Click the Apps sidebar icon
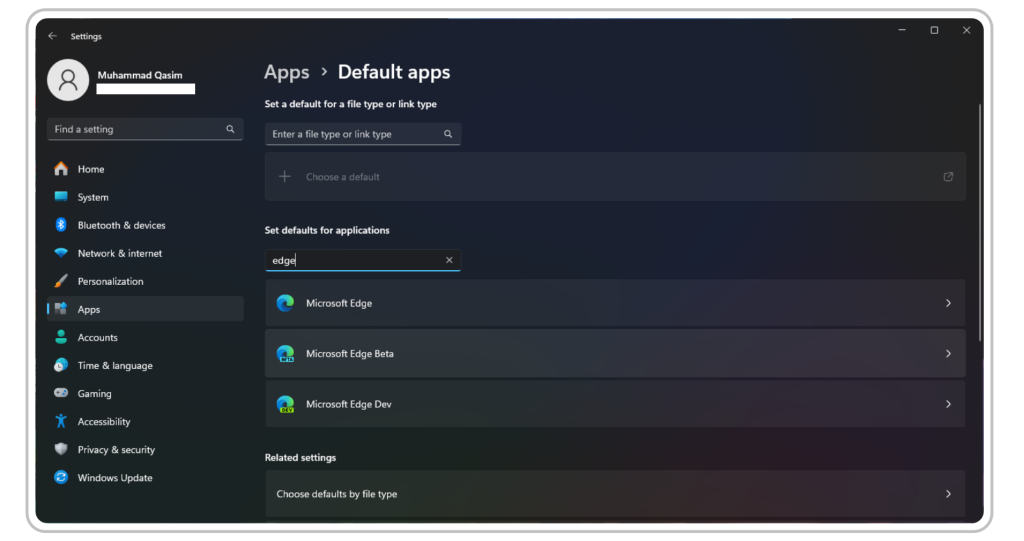 tap(61, 309)
